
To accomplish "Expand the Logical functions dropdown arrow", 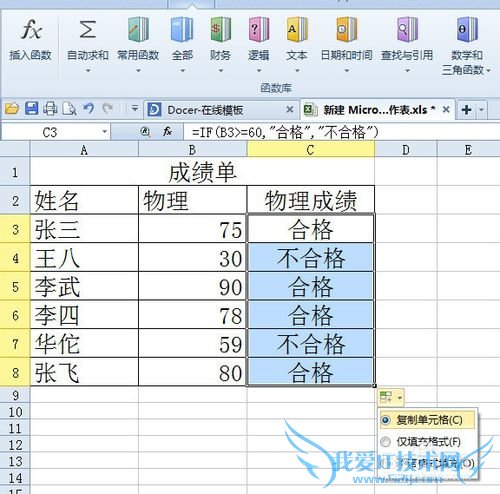I will [259, 71].
